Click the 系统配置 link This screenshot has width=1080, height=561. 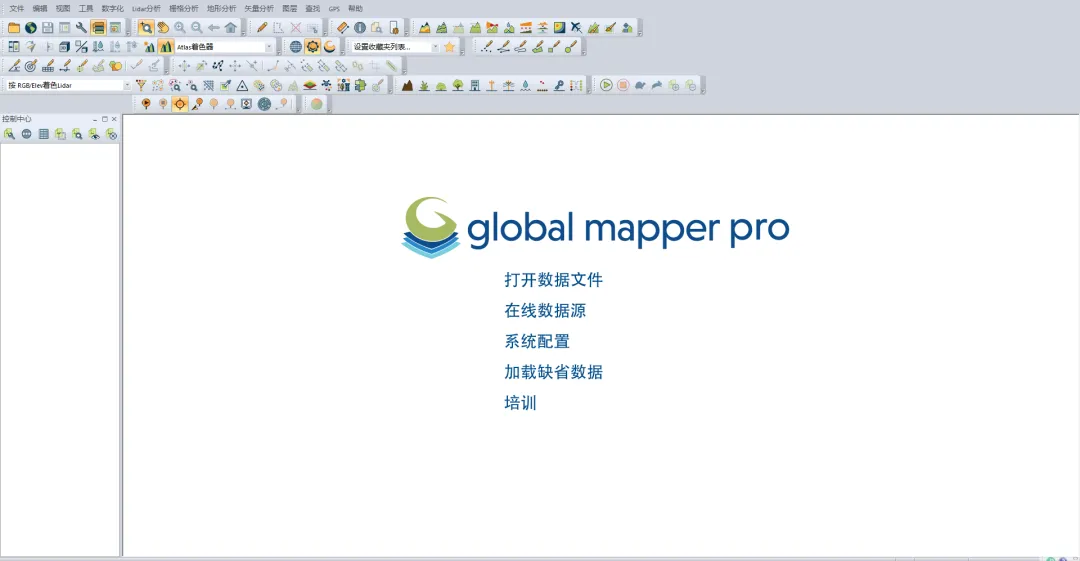(537, 341)
